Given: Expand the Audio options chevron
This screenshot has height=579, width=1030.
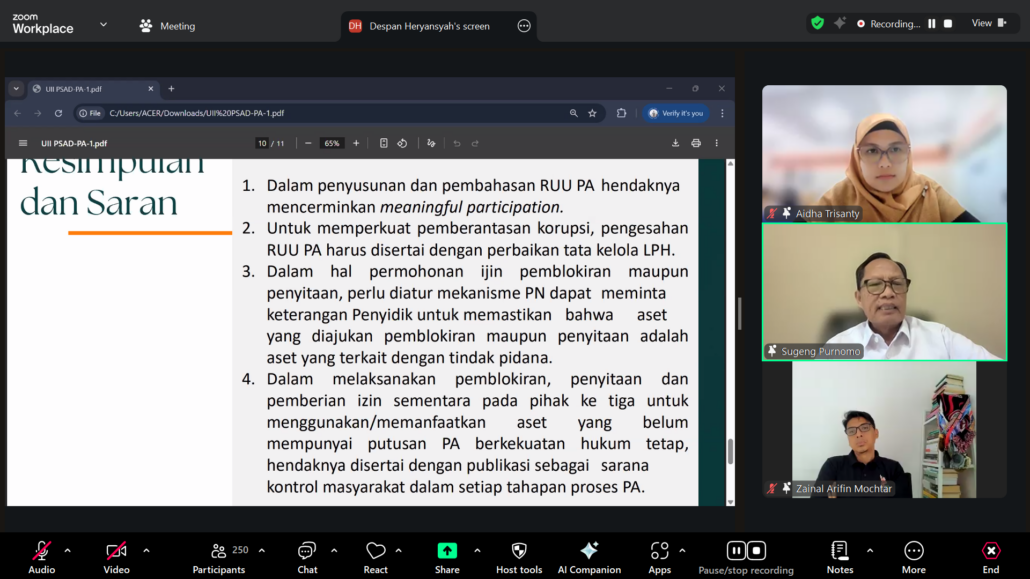Looking at the screenshot, I should click(68, 550).
